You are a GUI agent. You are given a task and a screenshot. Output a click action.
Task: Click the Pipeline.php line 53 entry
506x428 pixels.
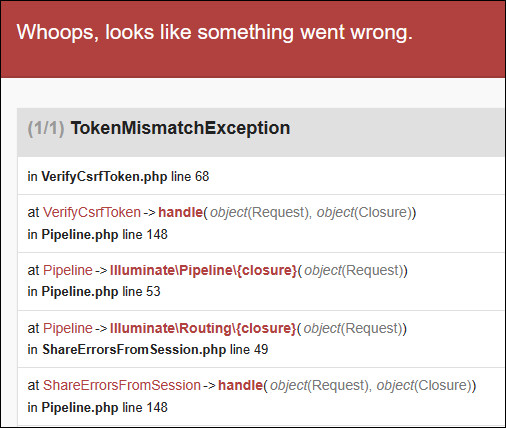(94, 292)
